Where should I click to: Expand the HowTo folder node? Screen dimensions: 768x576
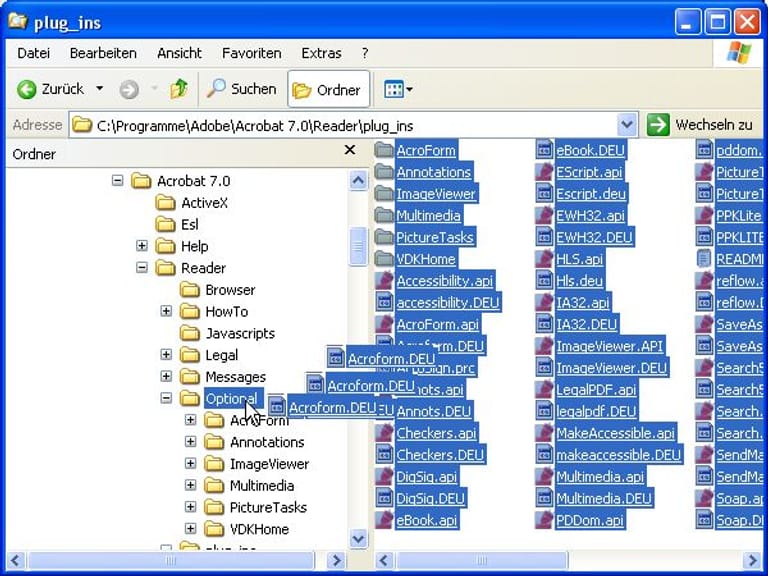(166, 311)
